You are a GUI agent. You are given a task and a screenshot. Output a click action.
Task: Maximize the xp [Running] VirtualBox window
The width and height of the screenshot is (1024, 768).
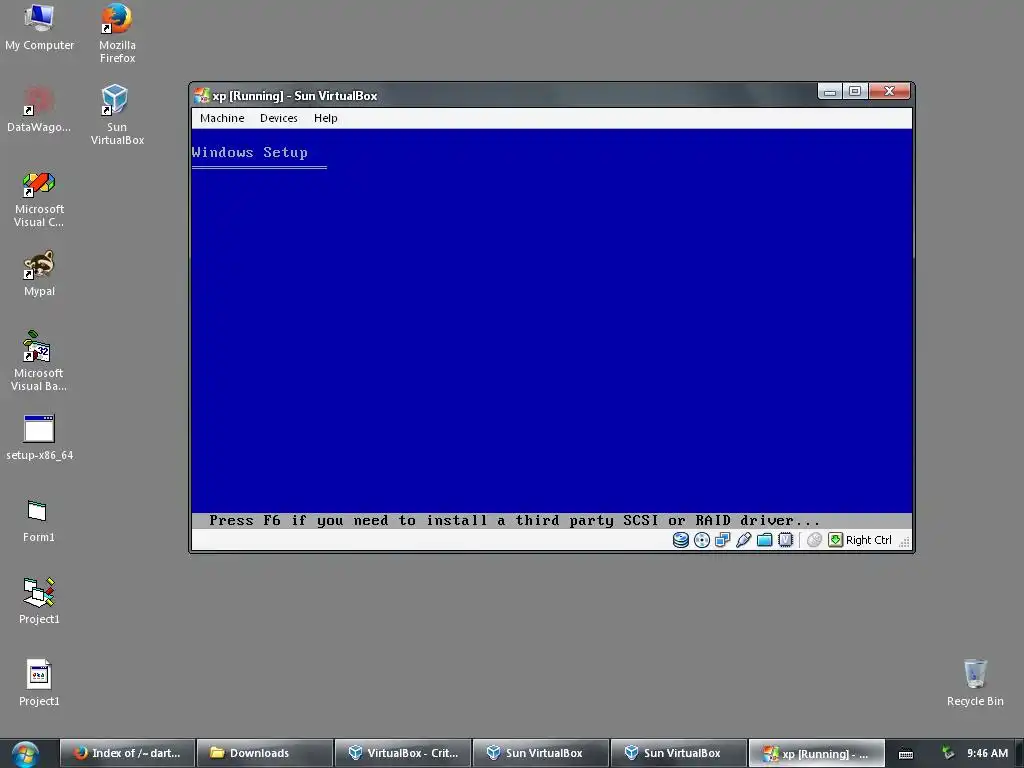pos(856,91)
